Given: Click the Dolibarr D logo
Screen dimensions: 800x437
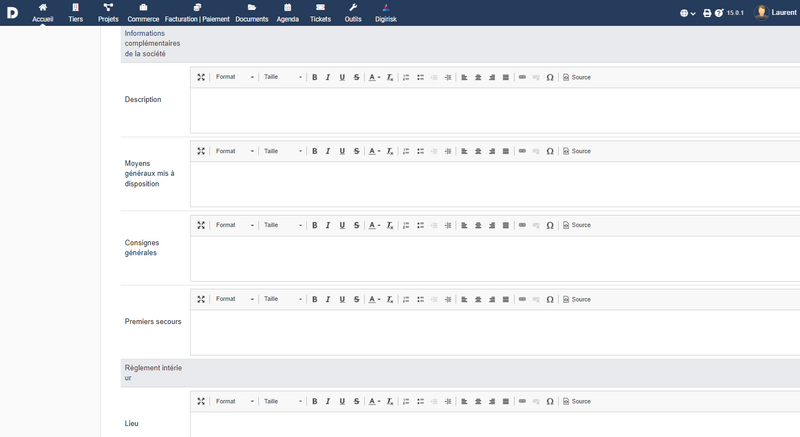Looking at the screenshot, I should pyautogui.click(x=12, y=13).
